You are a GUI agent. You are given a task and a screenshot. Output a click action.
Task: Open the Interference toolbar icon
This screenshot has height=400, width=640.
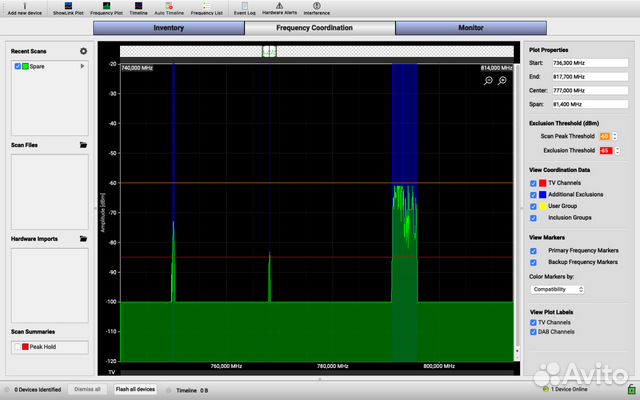(x=316, y=8)
